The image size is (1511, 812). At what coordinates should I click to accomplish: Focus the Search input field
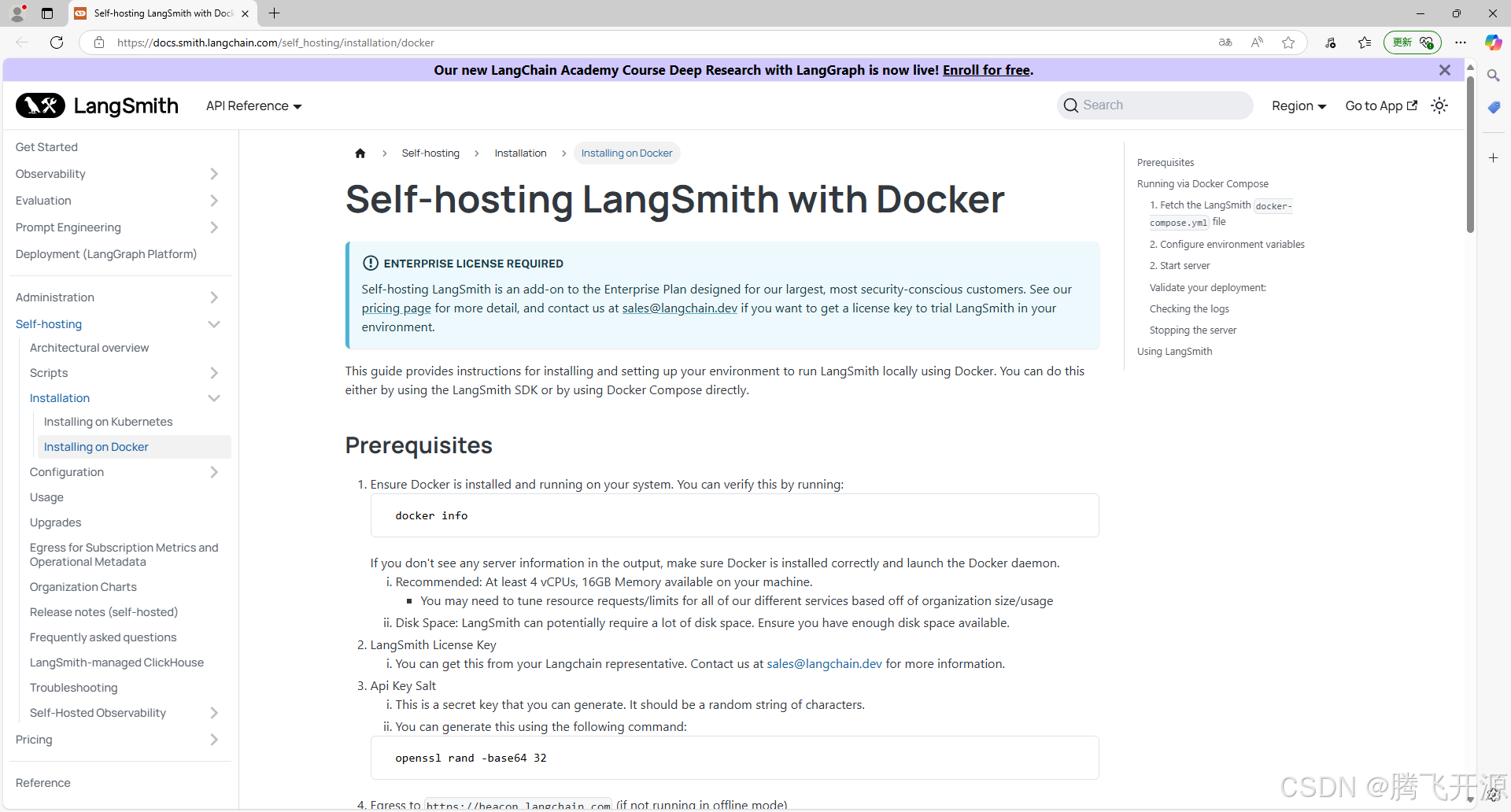click(x=1154, y=105)
